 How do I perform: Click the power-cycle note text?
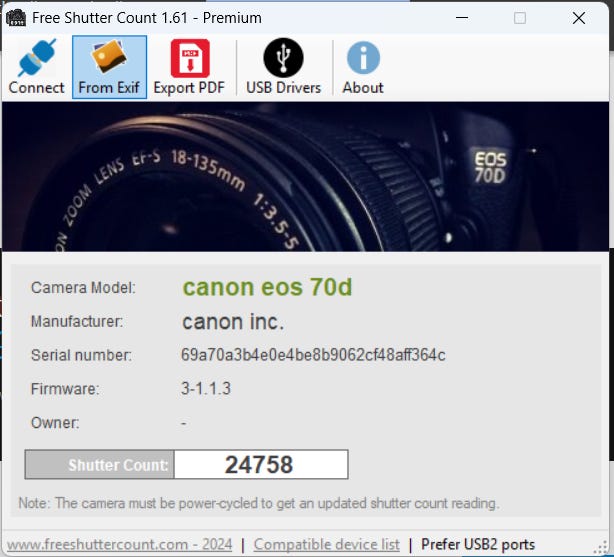[x=259, y=503]
